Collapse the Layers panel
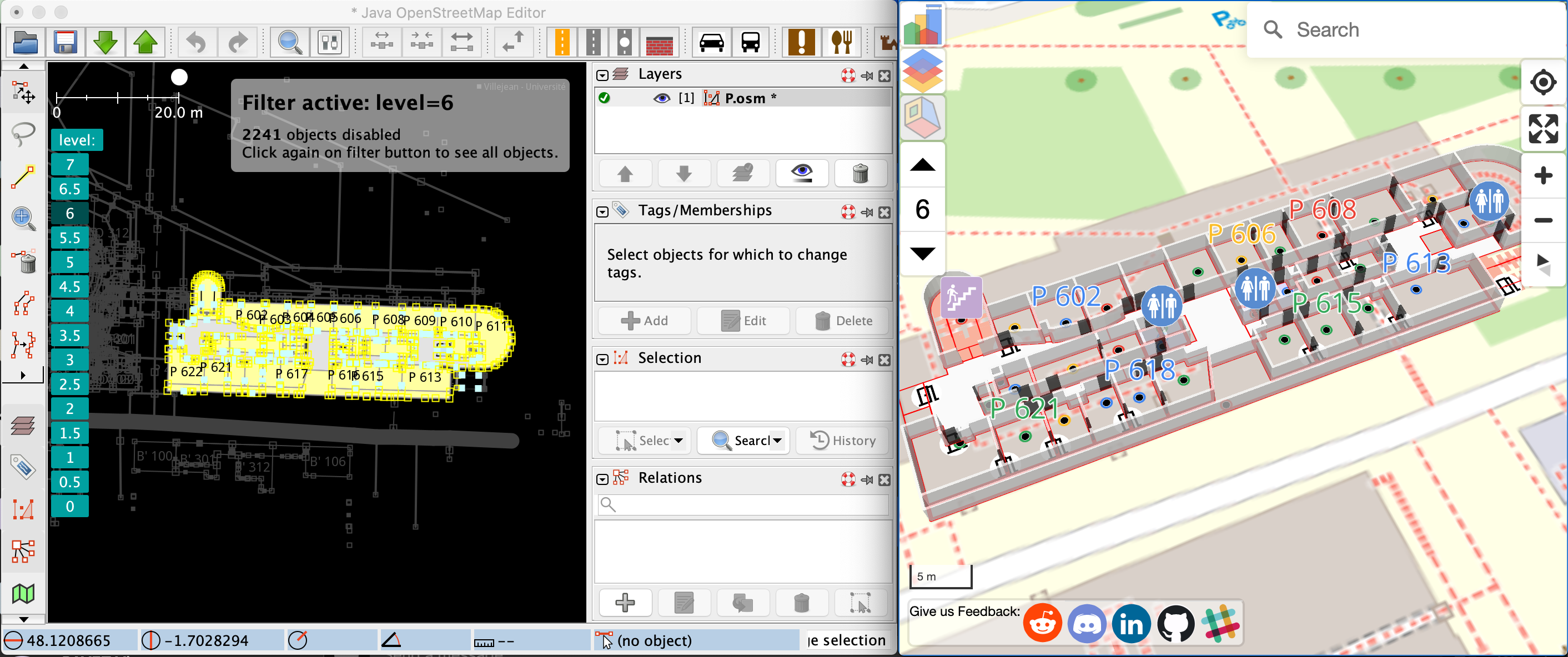The image size is (1568, 657). click(602, 75)
